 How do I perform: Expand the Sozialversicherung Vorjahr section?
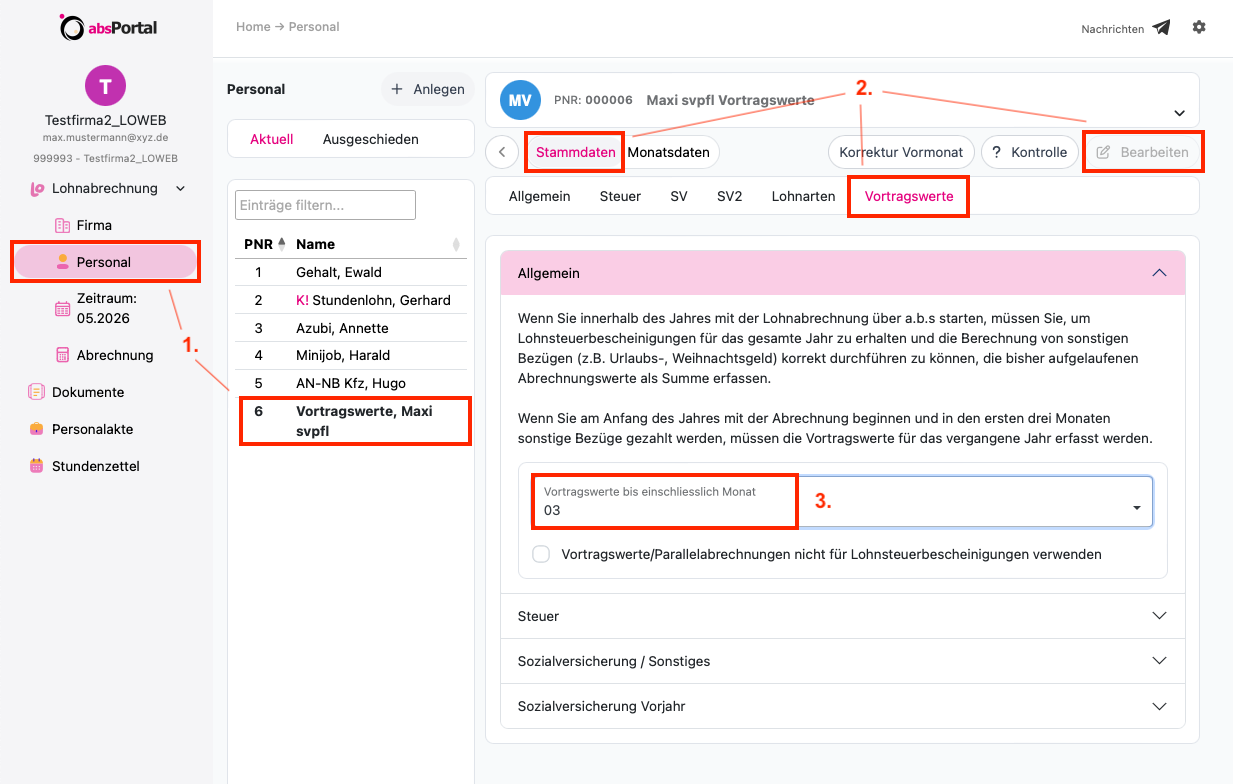pyautogui.click(x=843, y=706)
